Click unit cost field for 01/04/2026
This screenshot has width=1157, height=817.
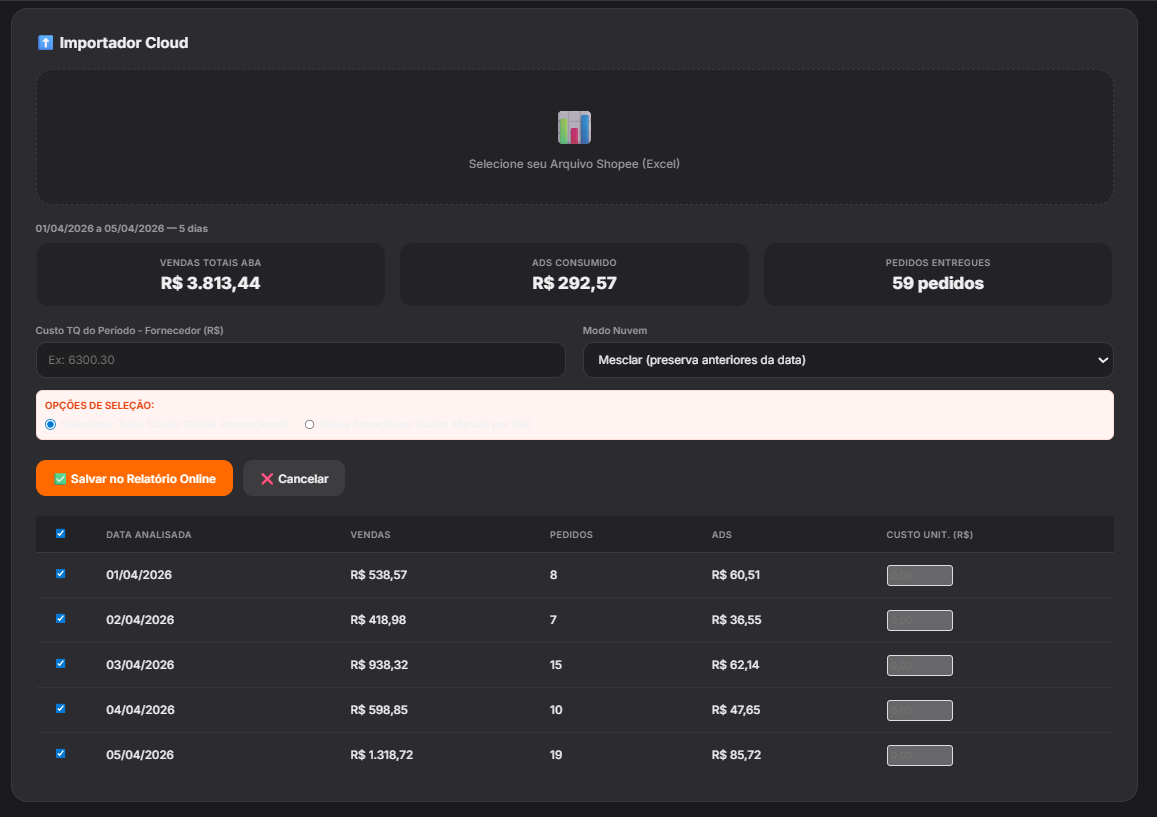tap(919, 576)
